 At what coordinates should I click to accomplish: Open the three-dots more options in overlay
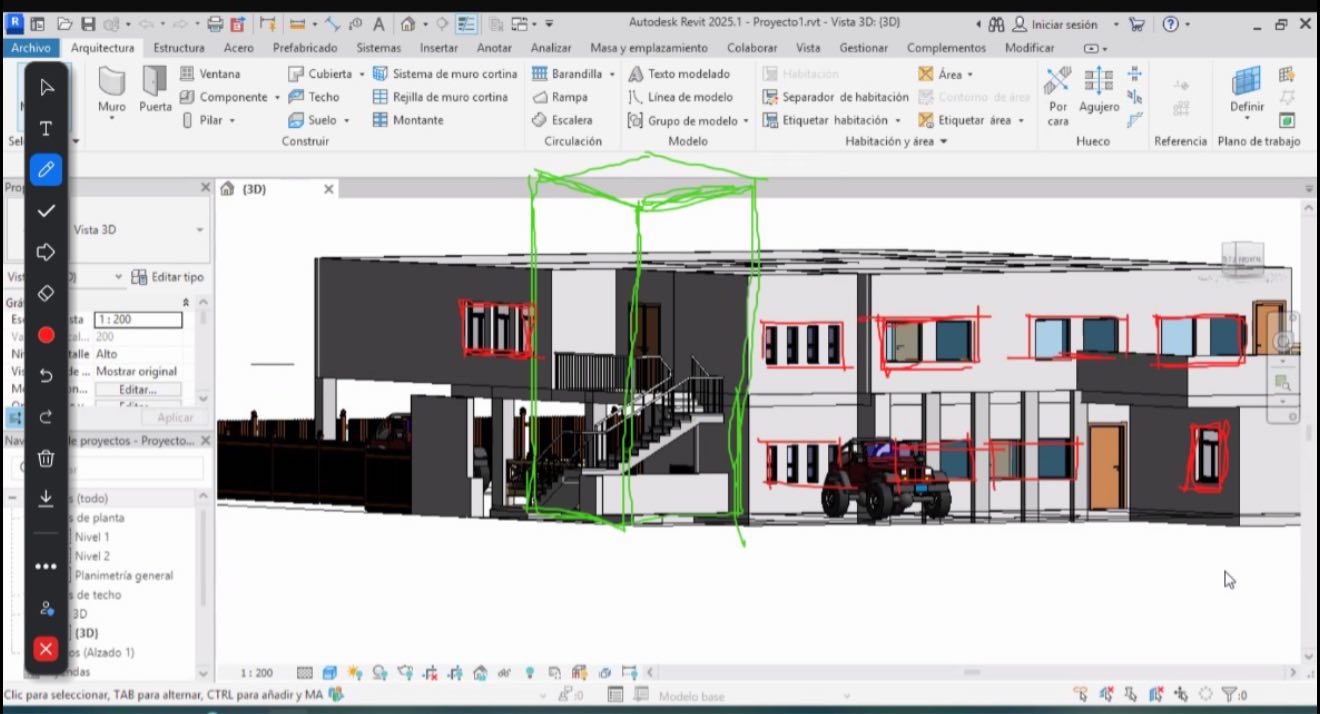click(x=46, y=567)
